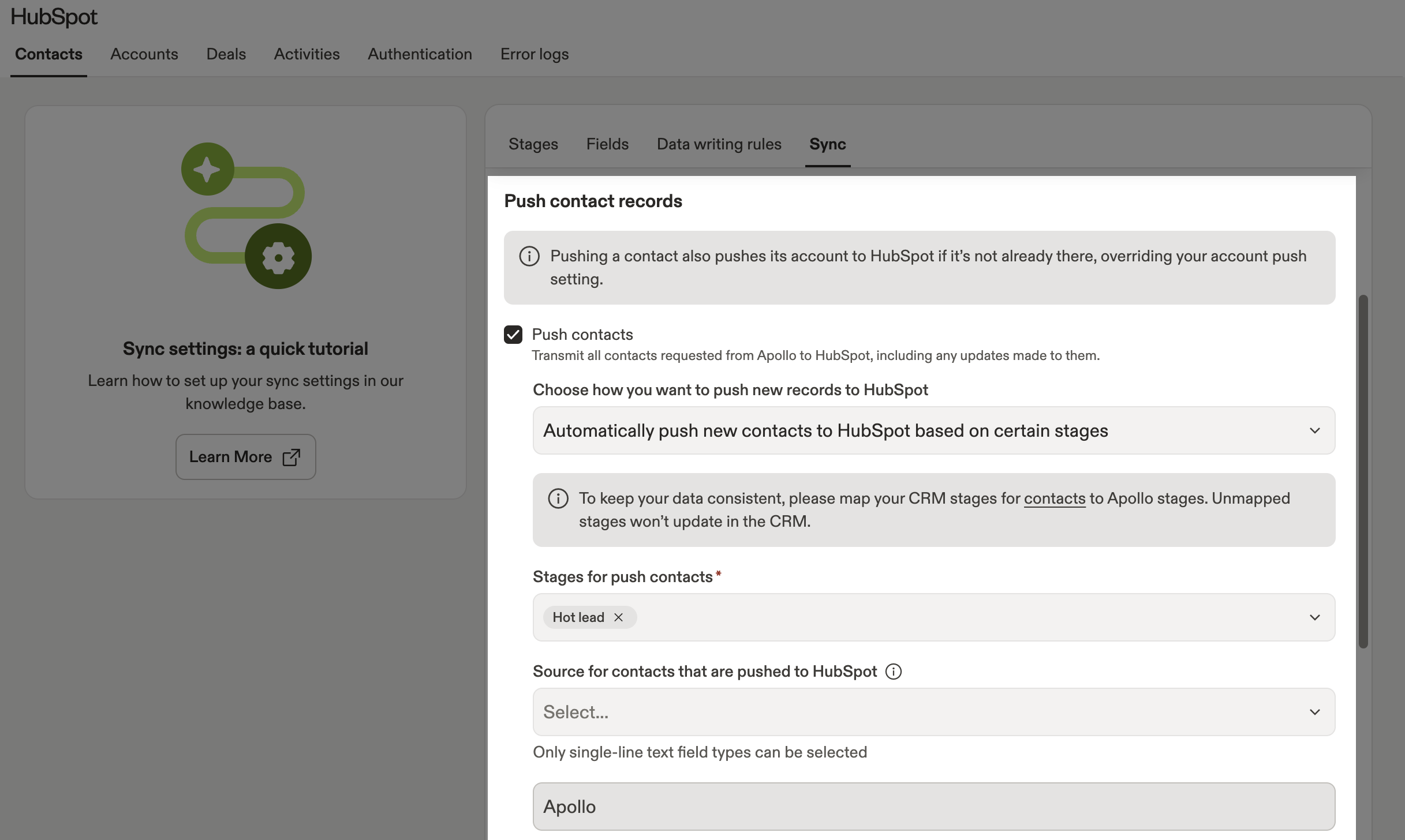
Task: Switch to the Fields sub-tab
Action: 607,144
